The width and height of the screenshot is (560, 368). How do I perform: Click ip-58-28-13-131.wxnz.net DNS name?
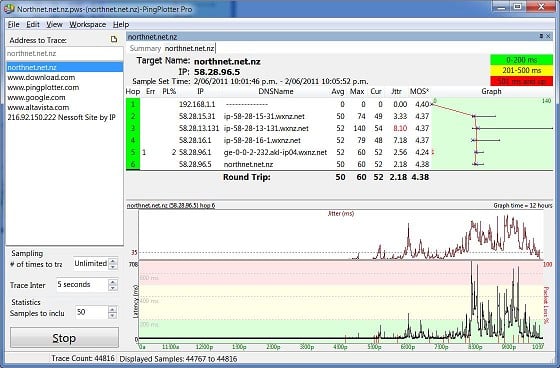coord(266,128)
